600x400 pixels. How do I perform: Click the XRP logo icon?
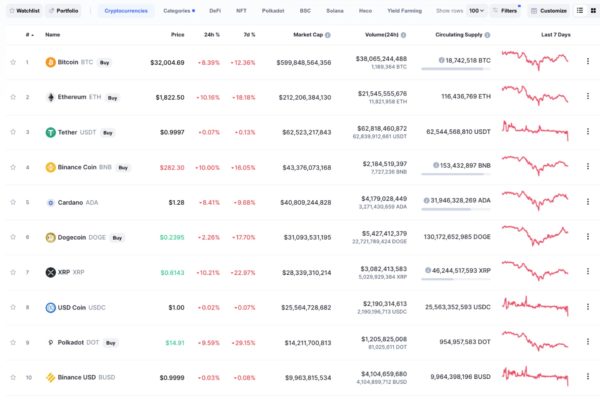(51, 272)
